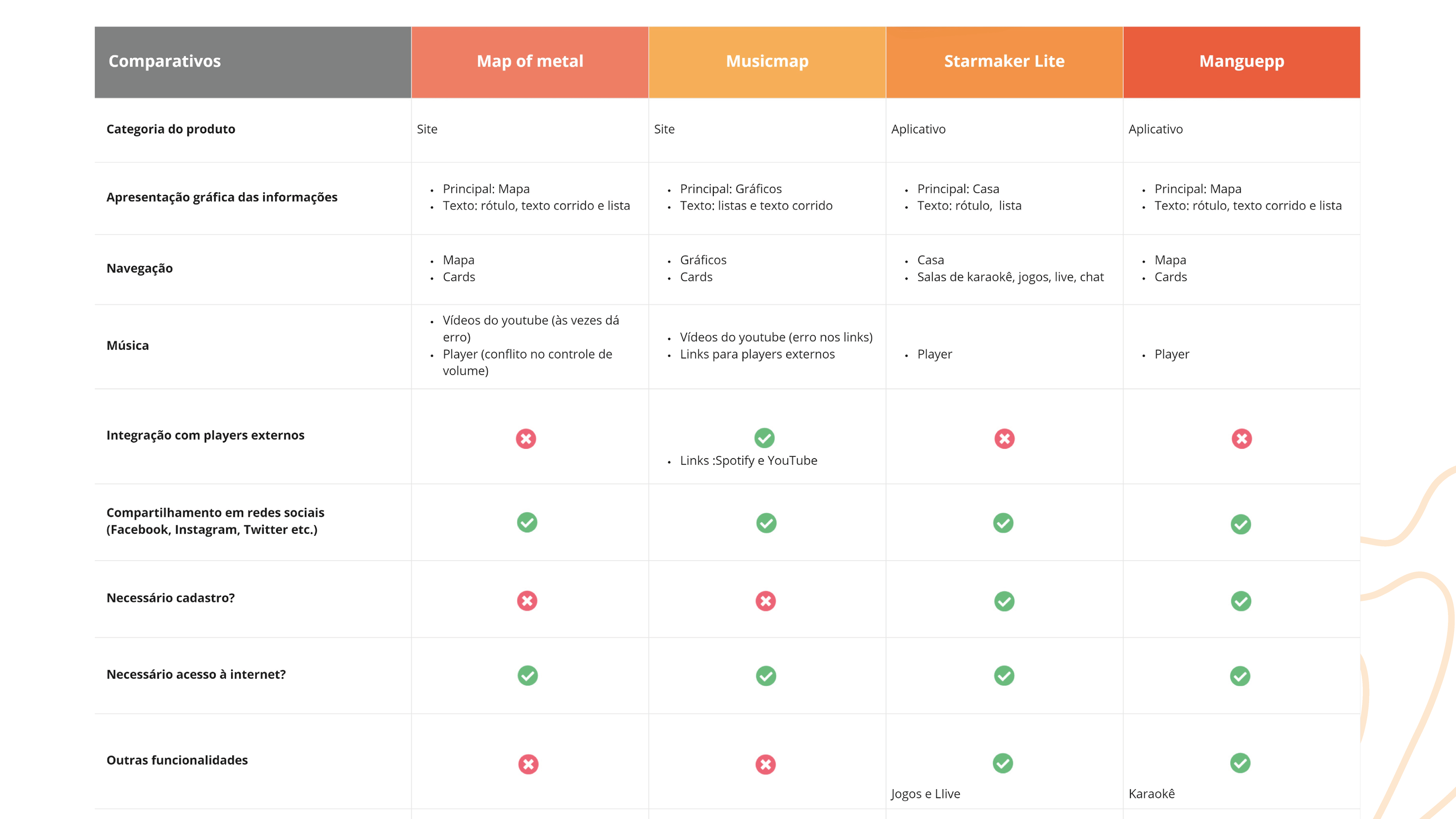Click the Starmaker Lite column header
Screen dimensions: 1456x819
click(x=1004, y=61)
